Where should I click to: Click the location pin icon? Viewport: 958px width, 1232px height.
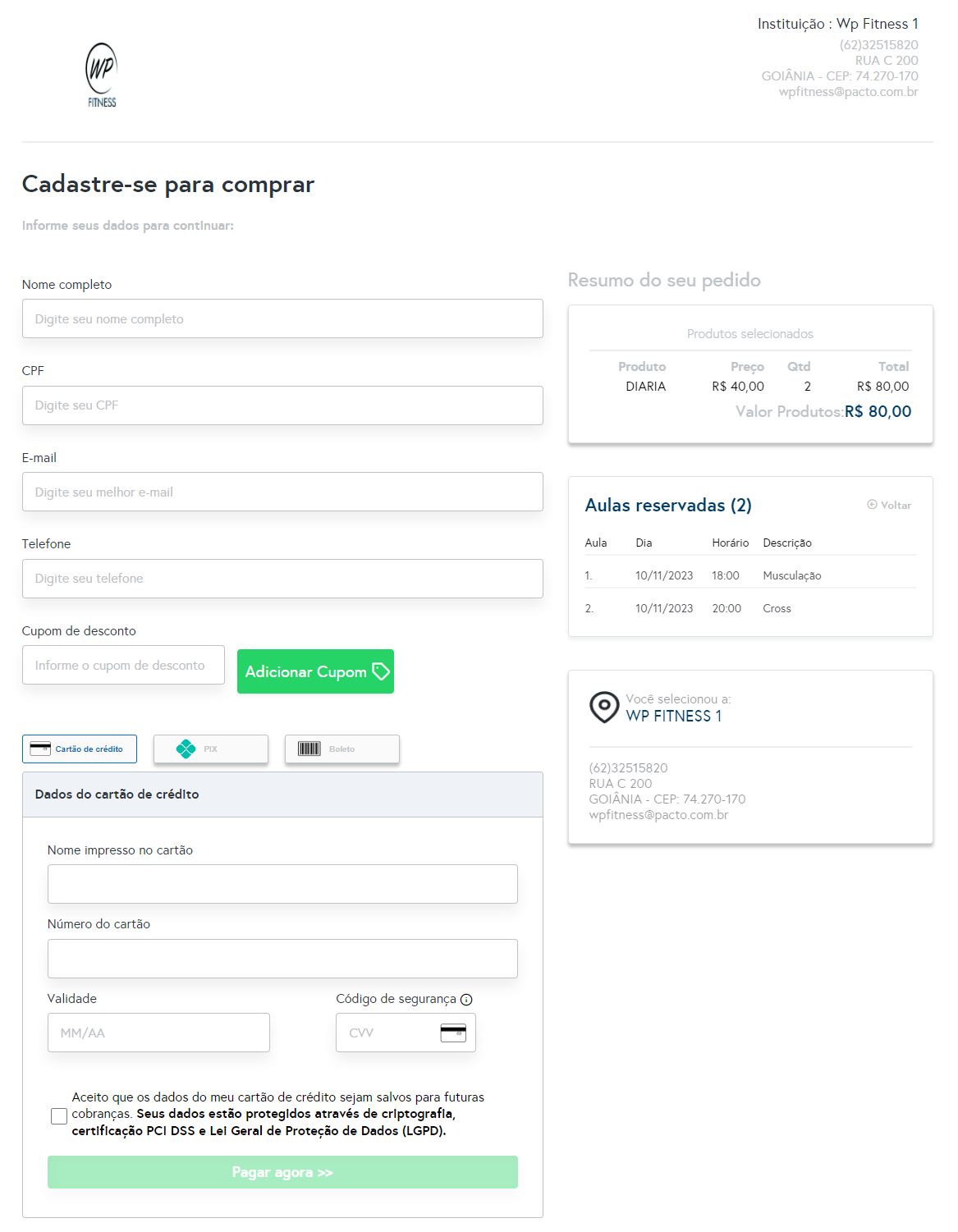click(x=604, y=706)
